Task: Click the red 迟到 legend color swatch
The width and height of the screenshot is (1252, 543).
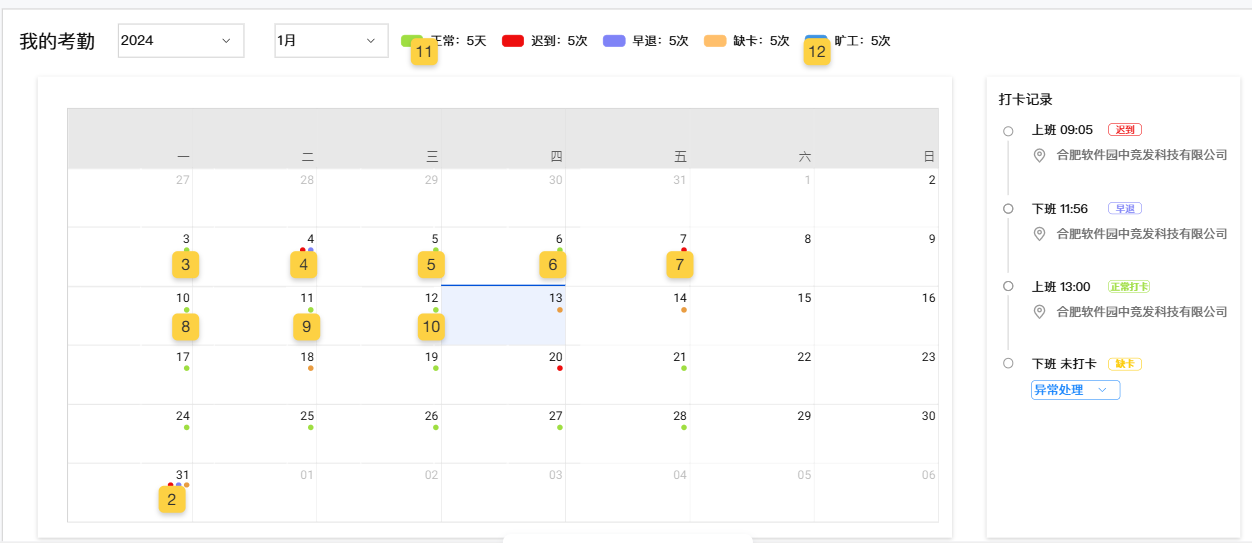Action: coord(513,41)
